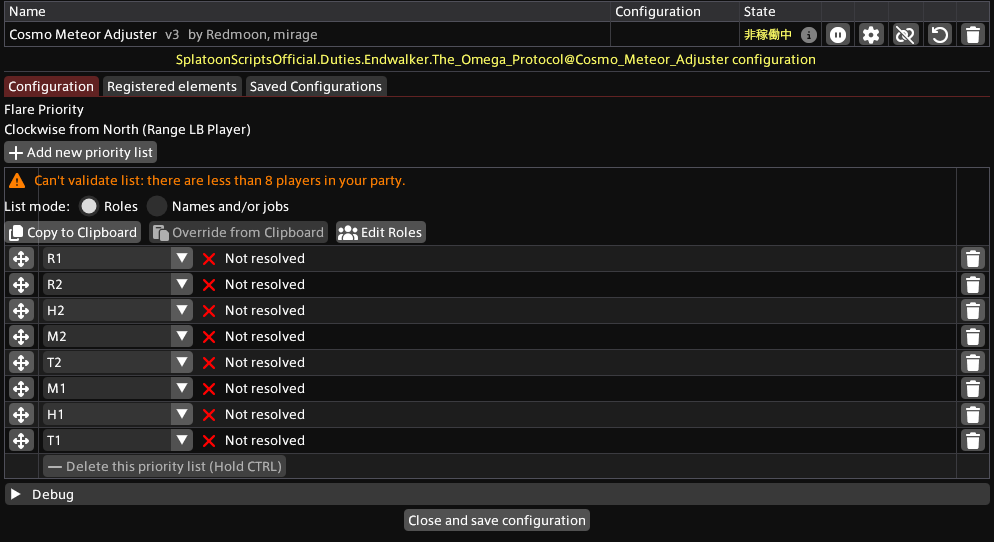Click Edit Roles button
Image resolution: width=994 pixels, height=542 pixels.
point(380,233)
